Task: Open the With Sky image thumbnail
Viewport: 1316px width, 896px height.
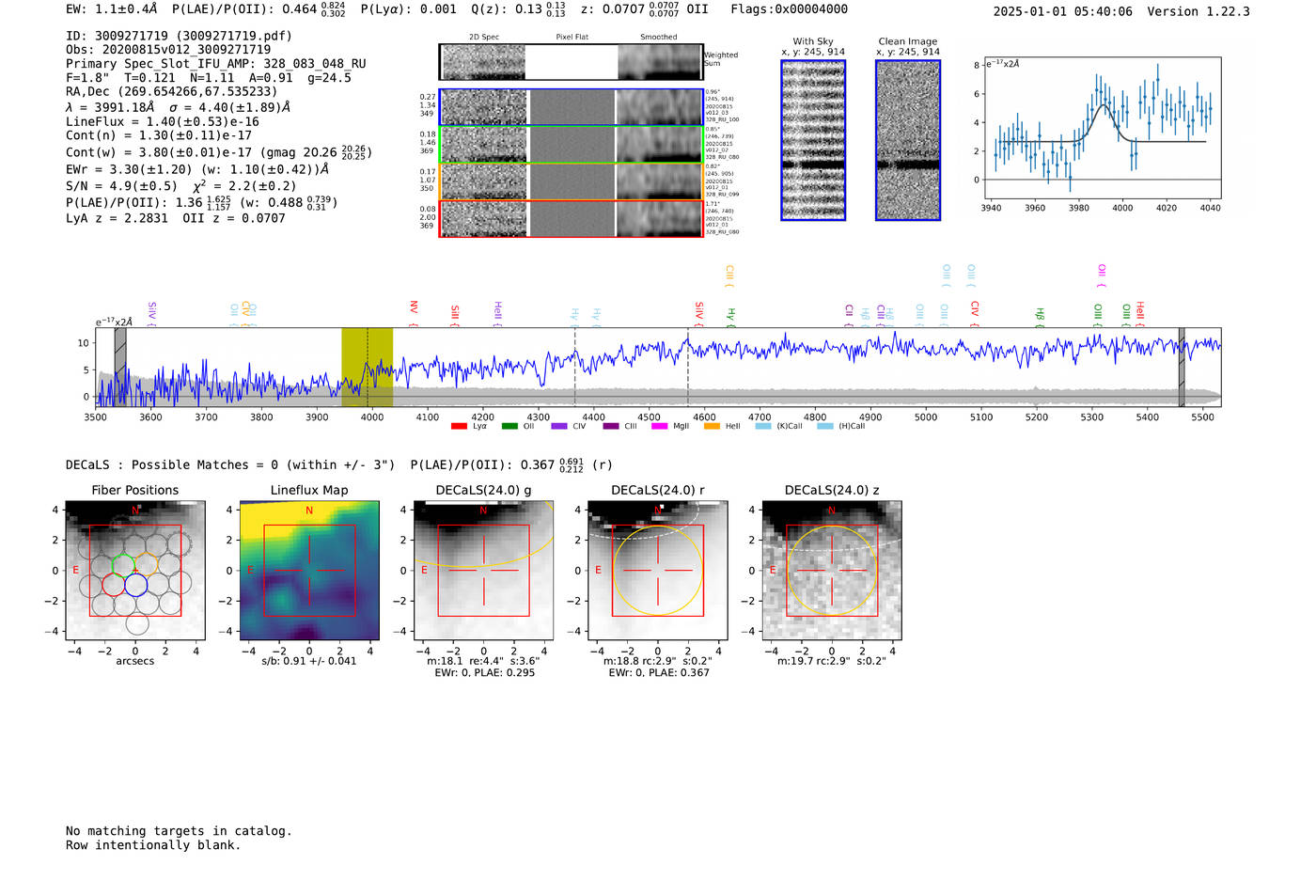Action: coord(813,140)
